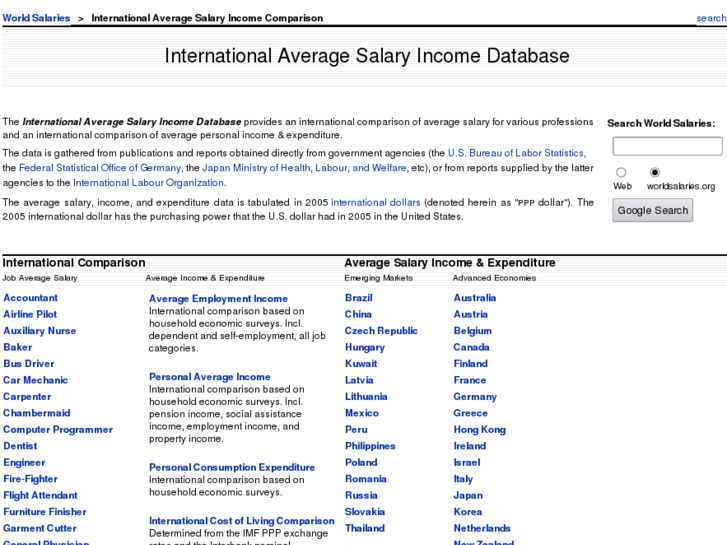This screenshot has width=727, height=545.
Task: Open U.S. Bureau of Labor Statistics link
Action: point(517,153)
